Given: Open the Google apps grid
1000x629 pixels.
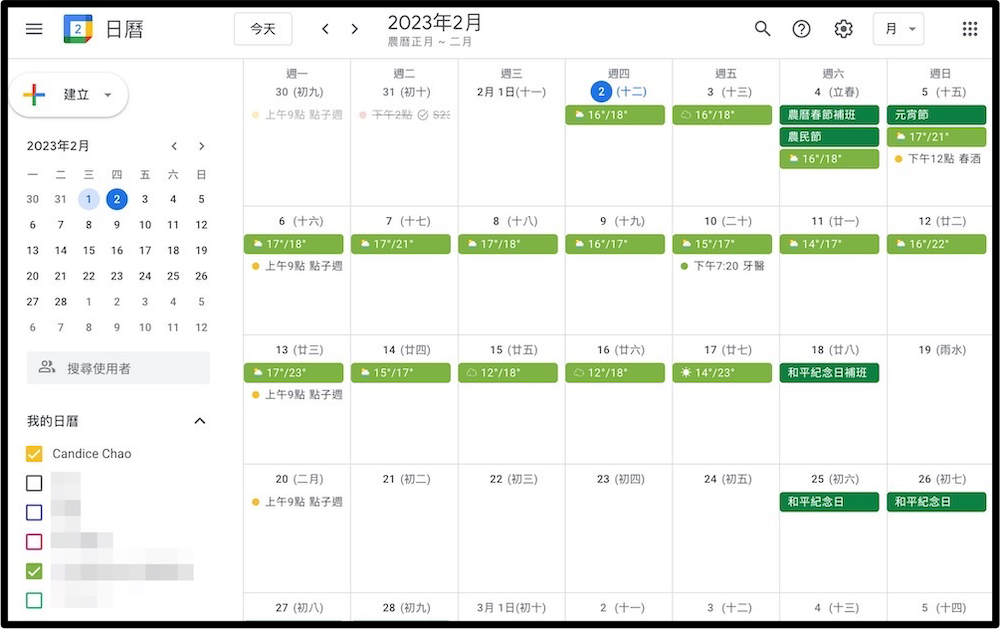Looking at the screenshot, I should pos(969,29).
